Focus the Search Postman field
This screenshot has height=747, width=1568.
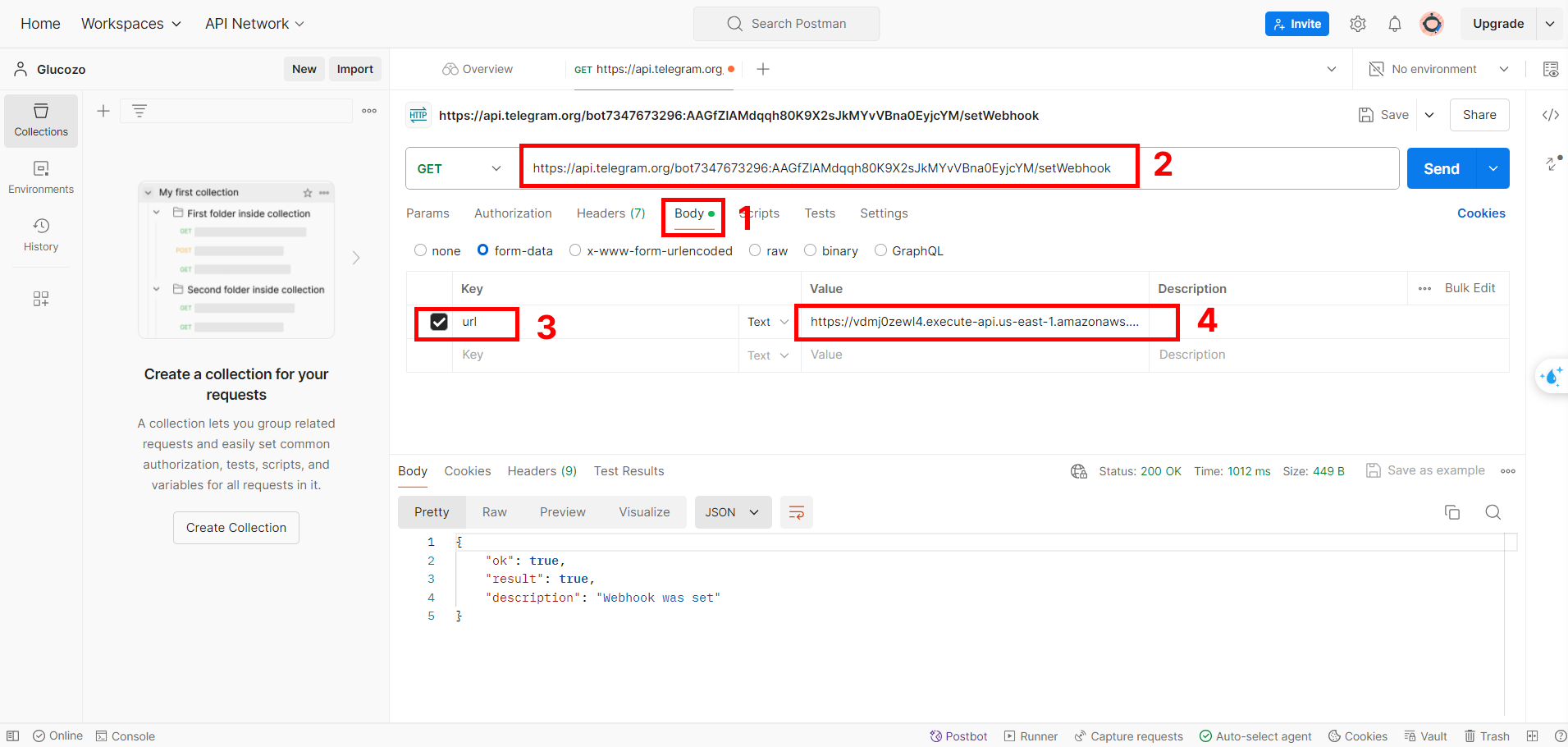(786, 24)
